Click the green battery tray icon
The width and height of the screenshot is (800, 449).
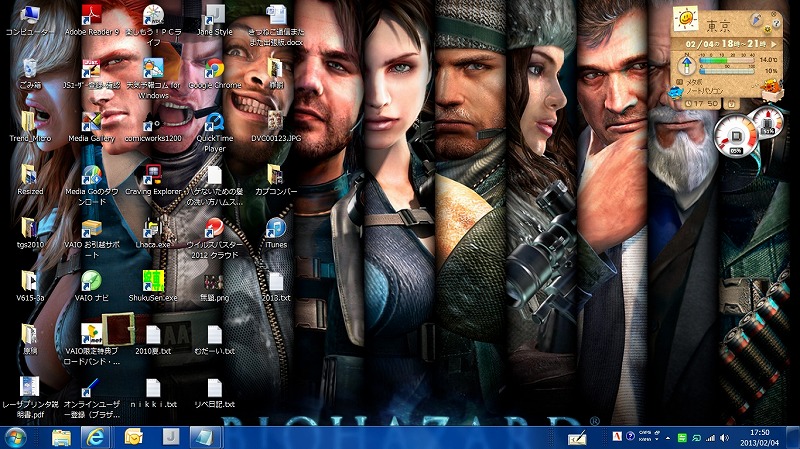point(682,438)
